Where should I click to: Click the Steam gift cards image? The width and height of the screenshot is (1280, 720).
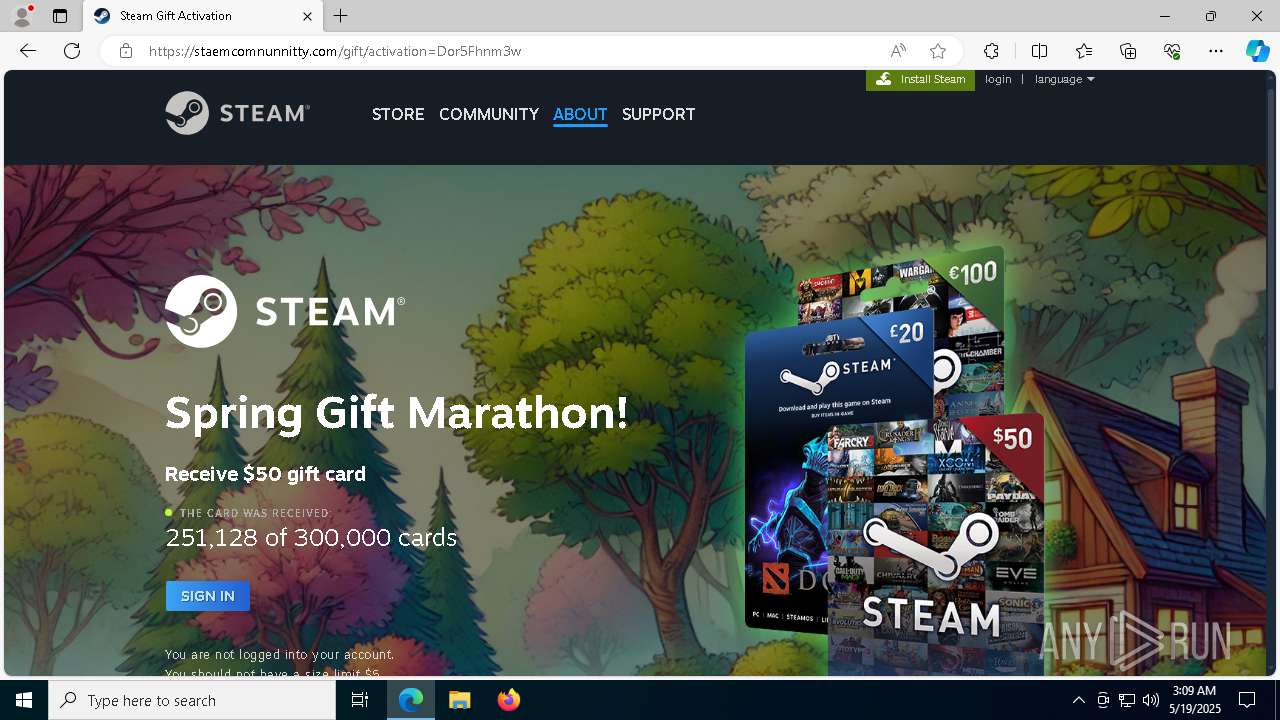point(895,460)
